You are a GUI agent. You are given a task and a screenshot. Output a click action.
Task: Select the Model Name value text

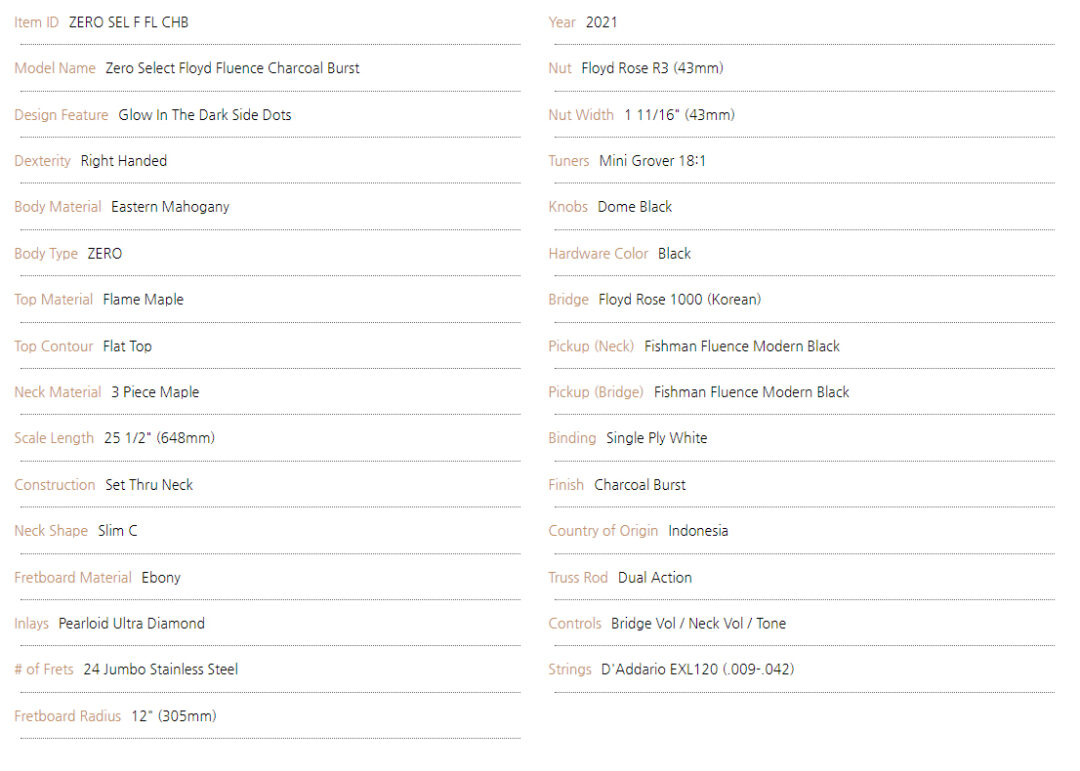232,68
